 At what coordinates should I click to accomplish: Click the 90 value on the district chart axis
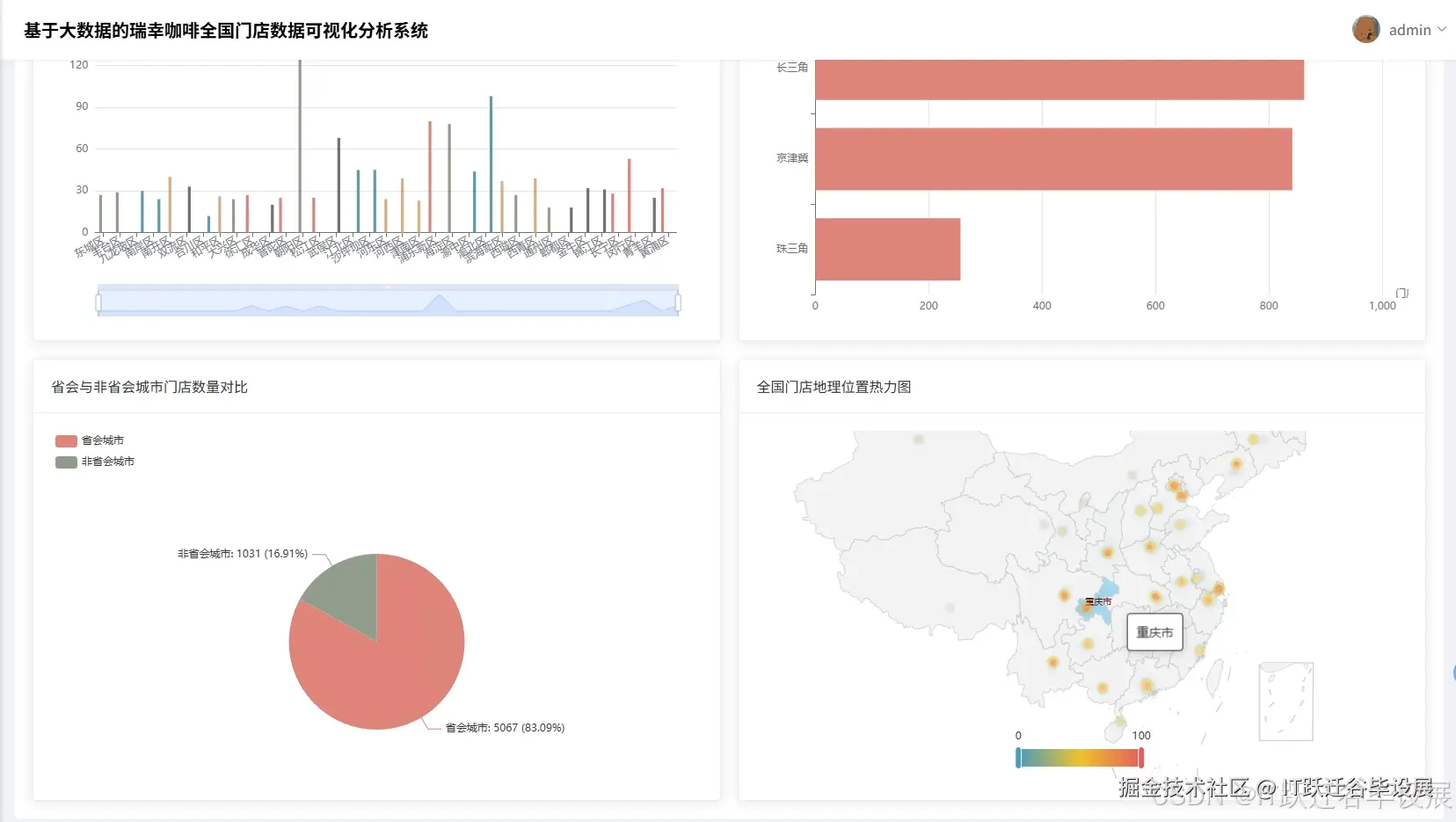pos(82,106)
